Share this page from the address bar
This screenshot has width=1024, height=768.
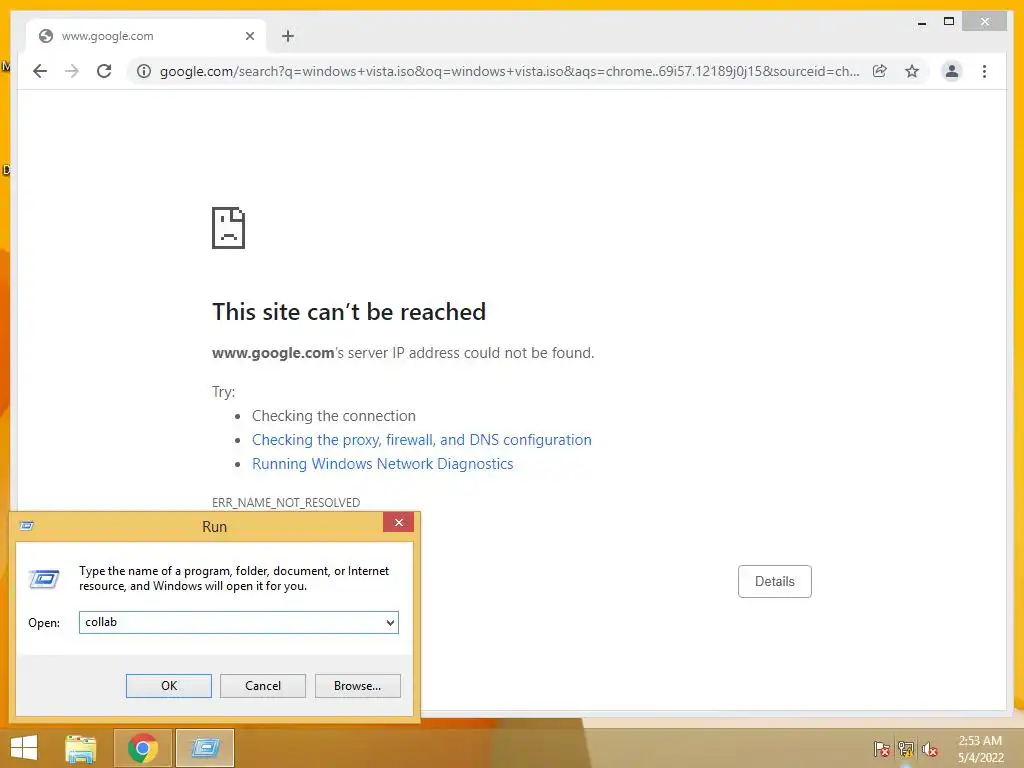(x=880, y=71)
